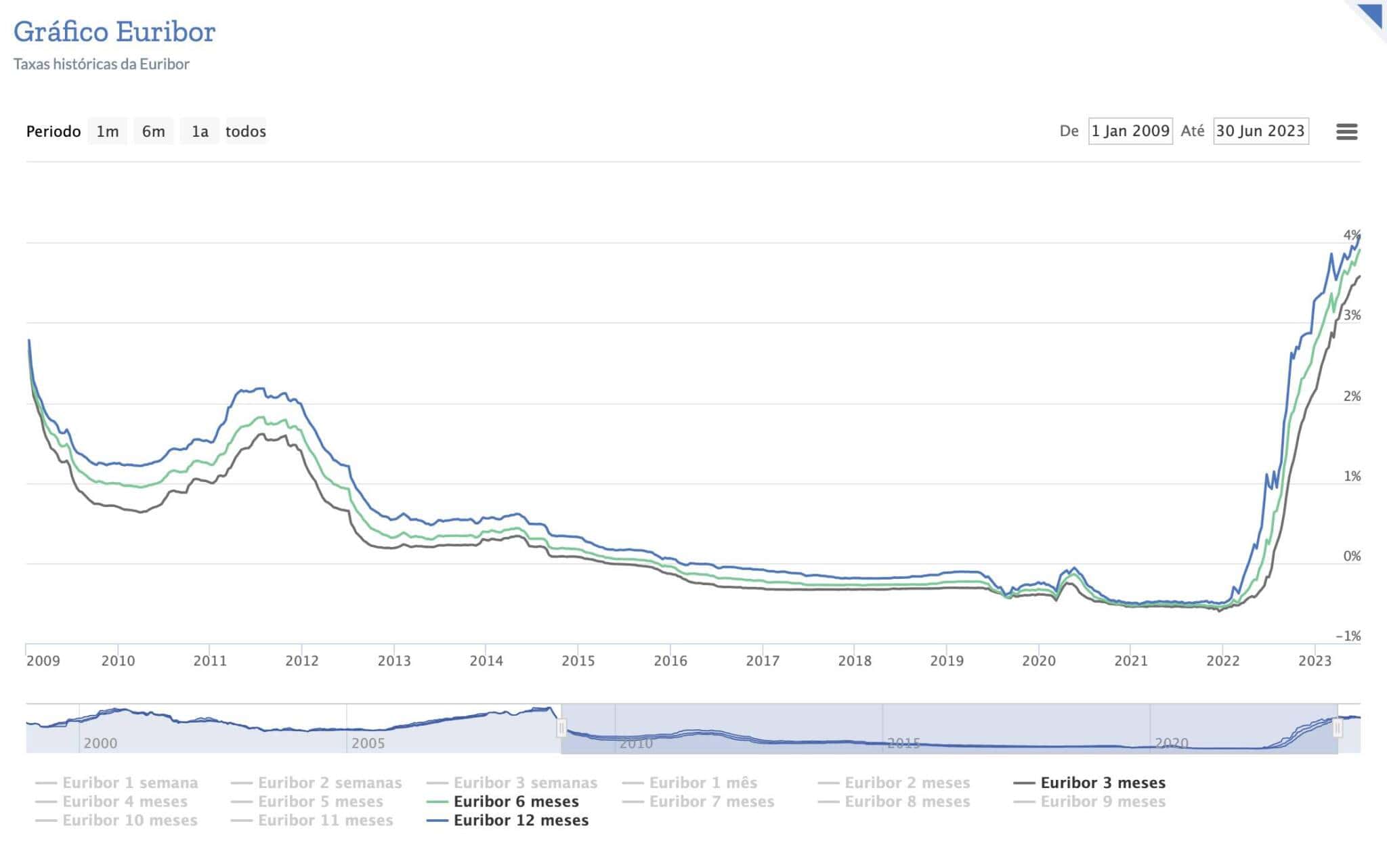Image resolution: width=1387 pixels, height=868 pixels.
Task: Select the 1m period button
Action: (108, 131)
